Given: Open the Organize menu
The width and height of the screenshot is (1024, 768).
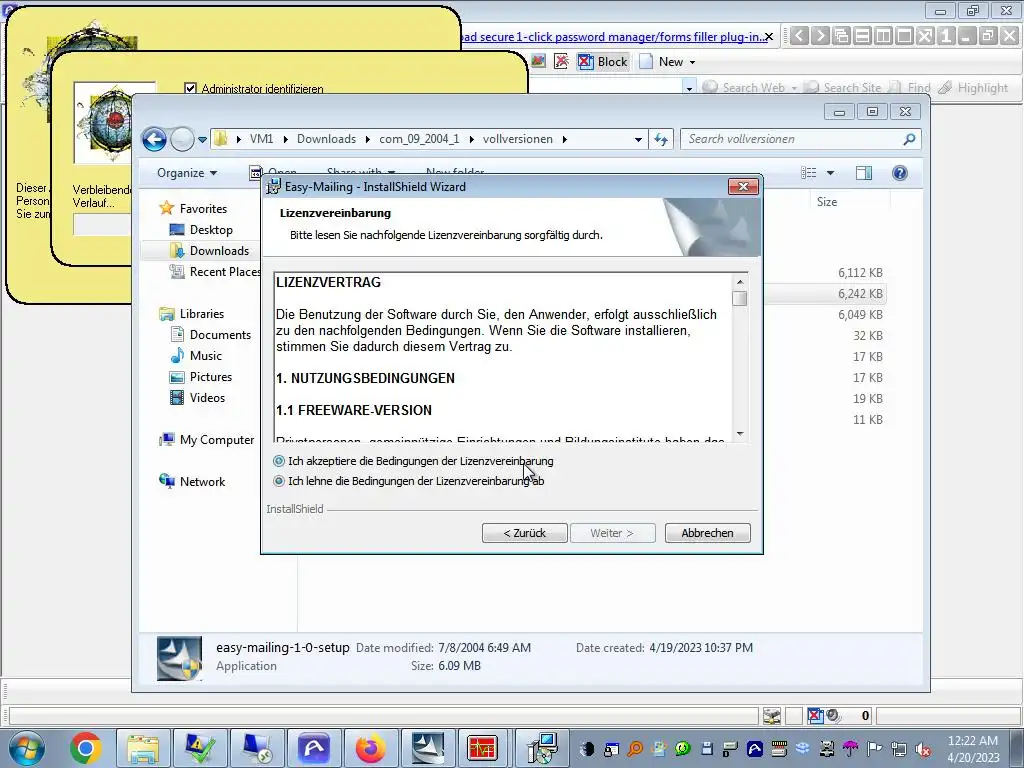Looking at the screenshot, I should click(x=187, y=173).
